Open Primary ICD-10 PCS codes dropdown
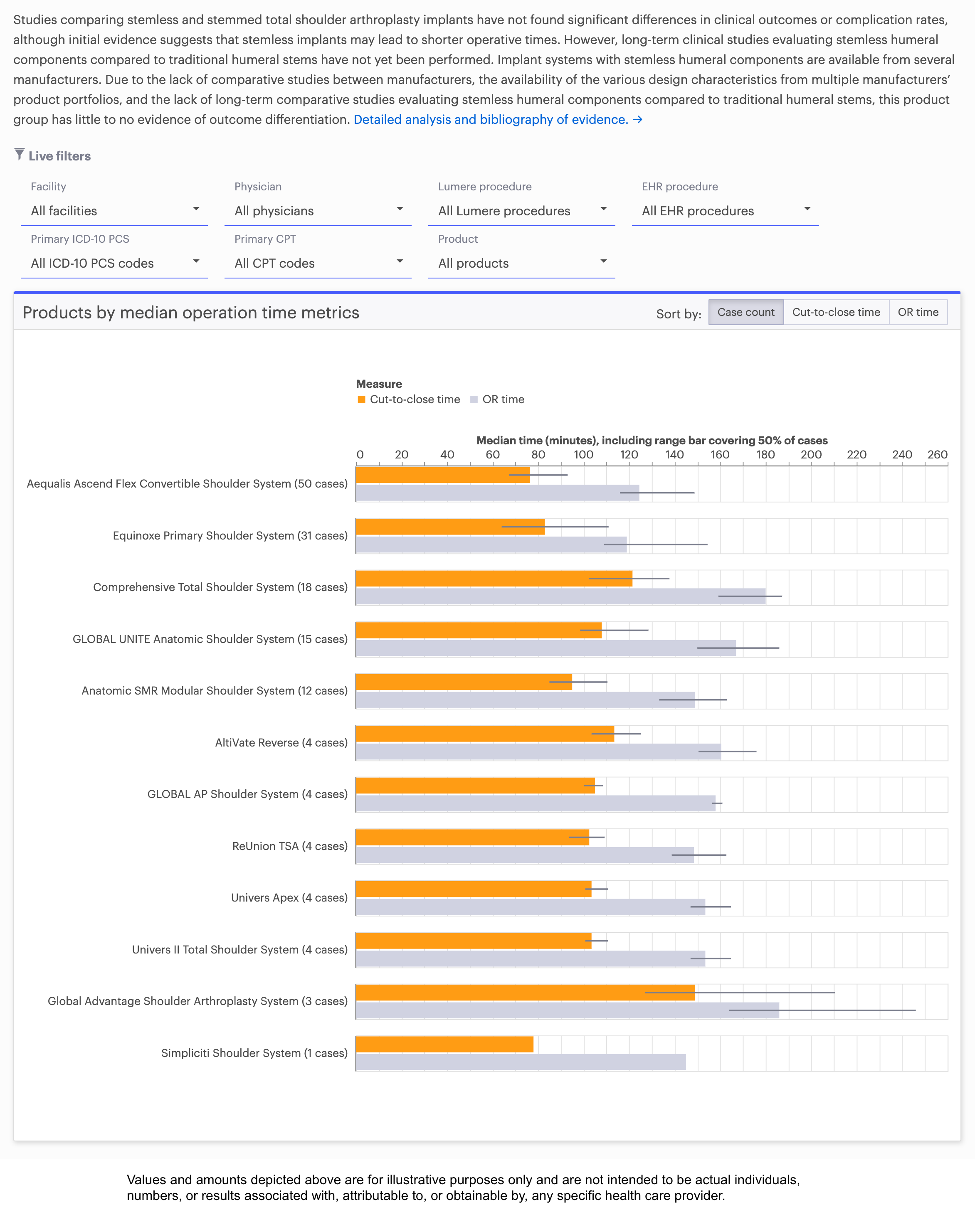This screenshot has height=1232, width=975. pos(114,263)
